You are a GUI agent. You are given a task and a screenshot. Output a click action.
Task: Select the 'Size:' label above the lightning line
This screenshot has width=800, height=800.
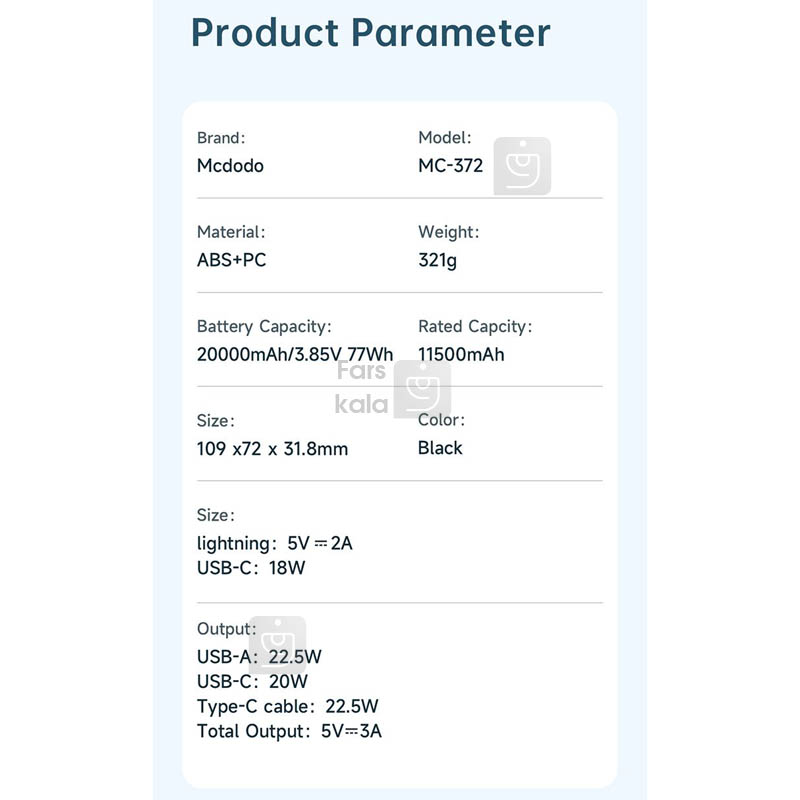[216, 515]
